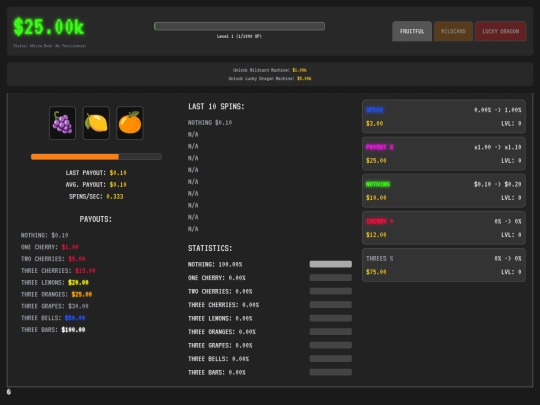Buy the SPEED upgrade for $3.00
Screen dimensions: 540x405
point(444,116)
